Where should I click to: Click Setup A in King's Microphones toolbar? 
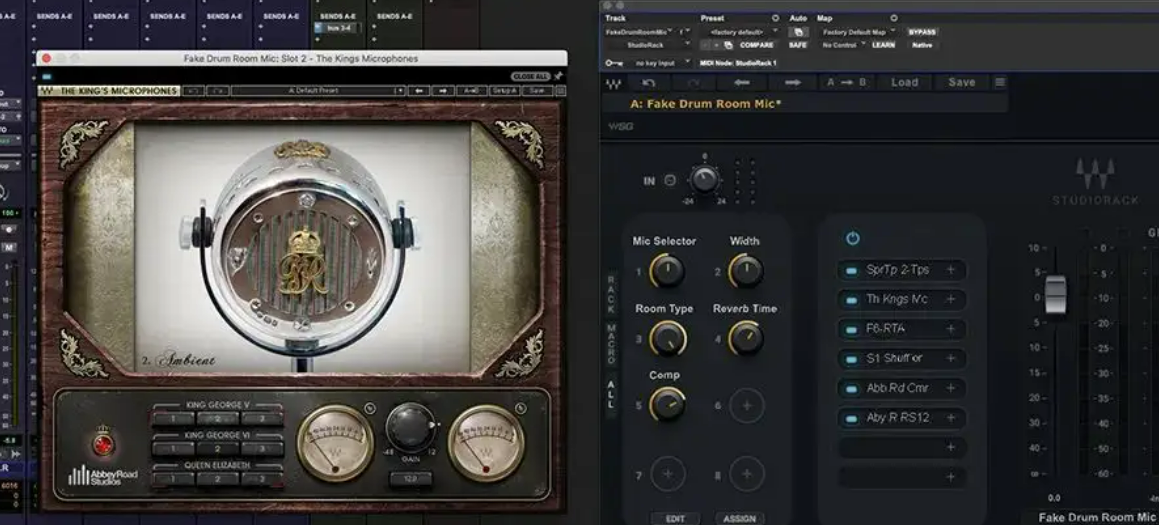[506, 91]
